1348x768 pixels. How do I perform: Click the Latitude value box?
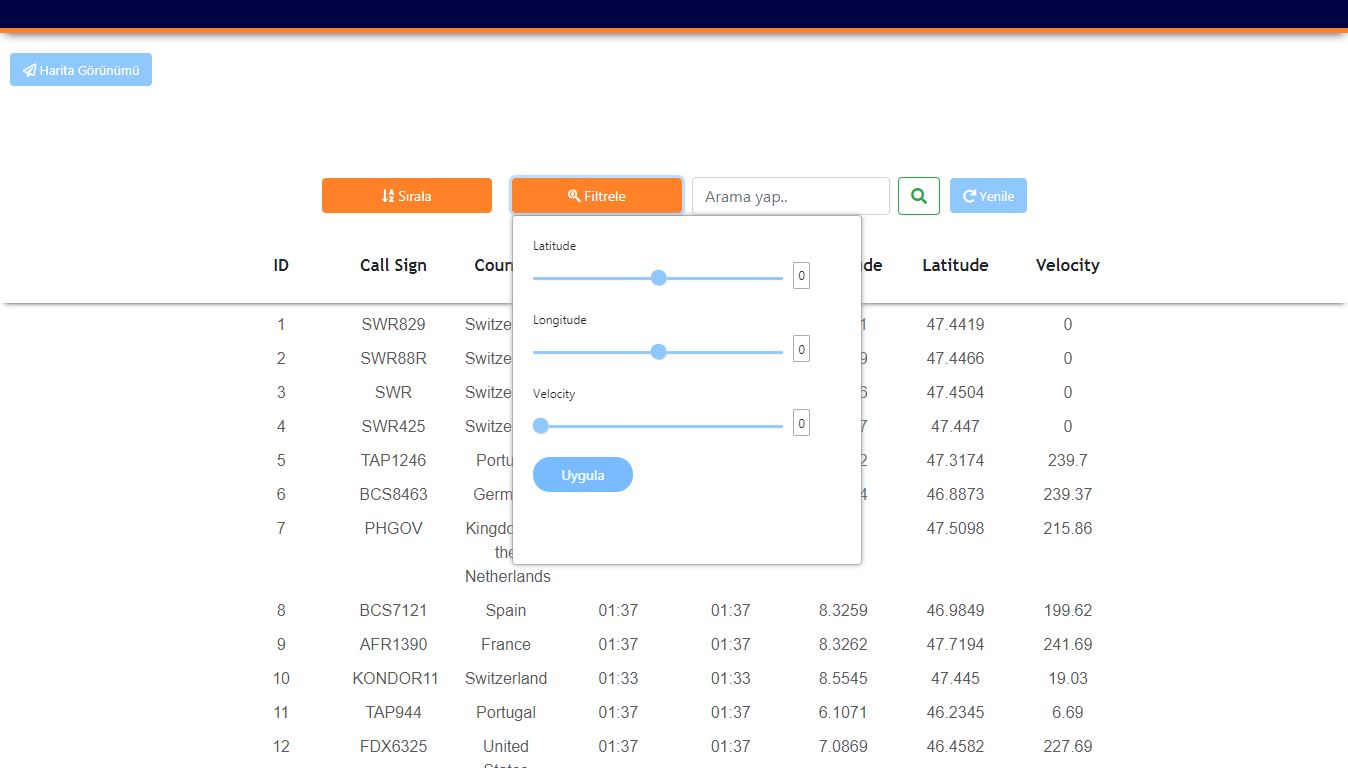pyautogui.click(x=801, y=276)
